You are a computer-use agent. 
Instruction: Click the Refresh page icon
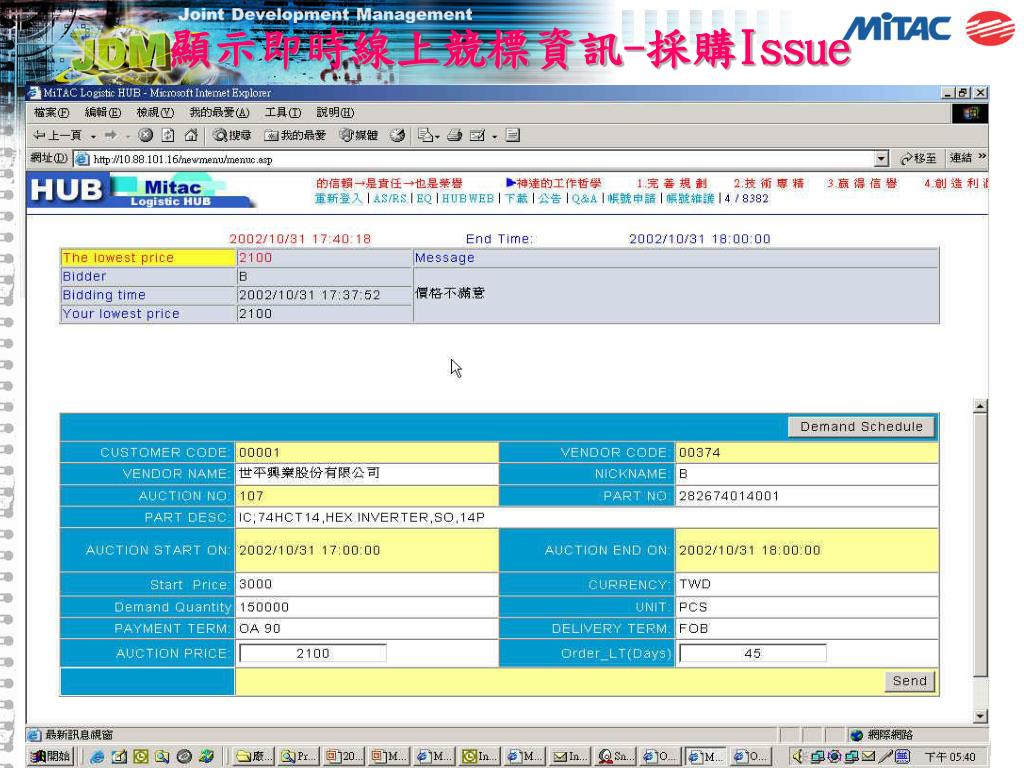point(168,135)
